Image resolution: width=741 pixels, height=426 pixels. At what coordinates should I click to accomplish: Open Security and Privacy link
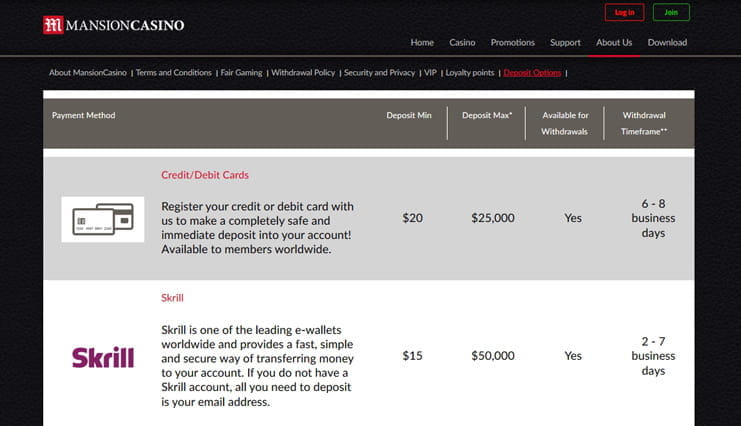379,73
